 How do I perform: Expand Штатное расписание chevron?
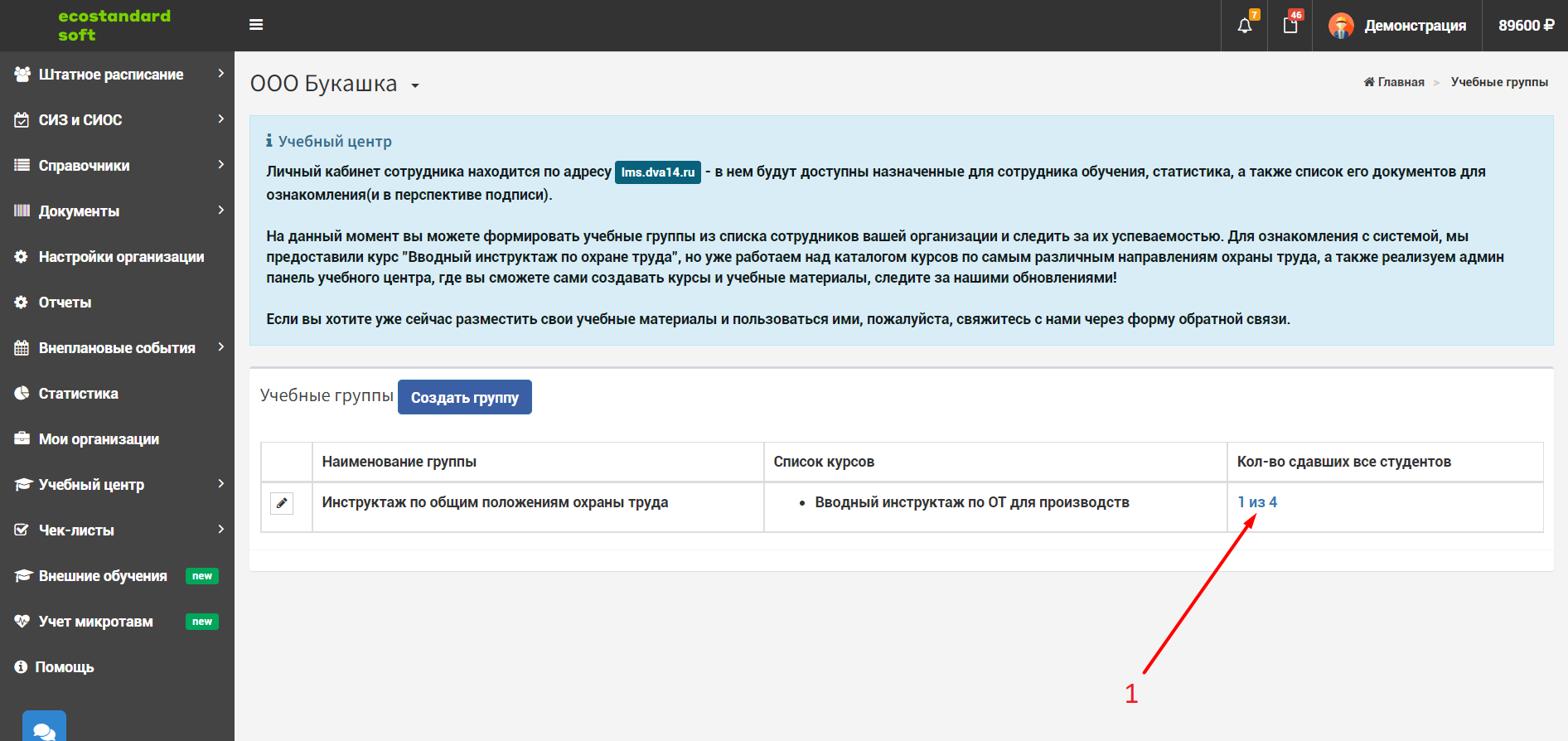coord(220,74)
